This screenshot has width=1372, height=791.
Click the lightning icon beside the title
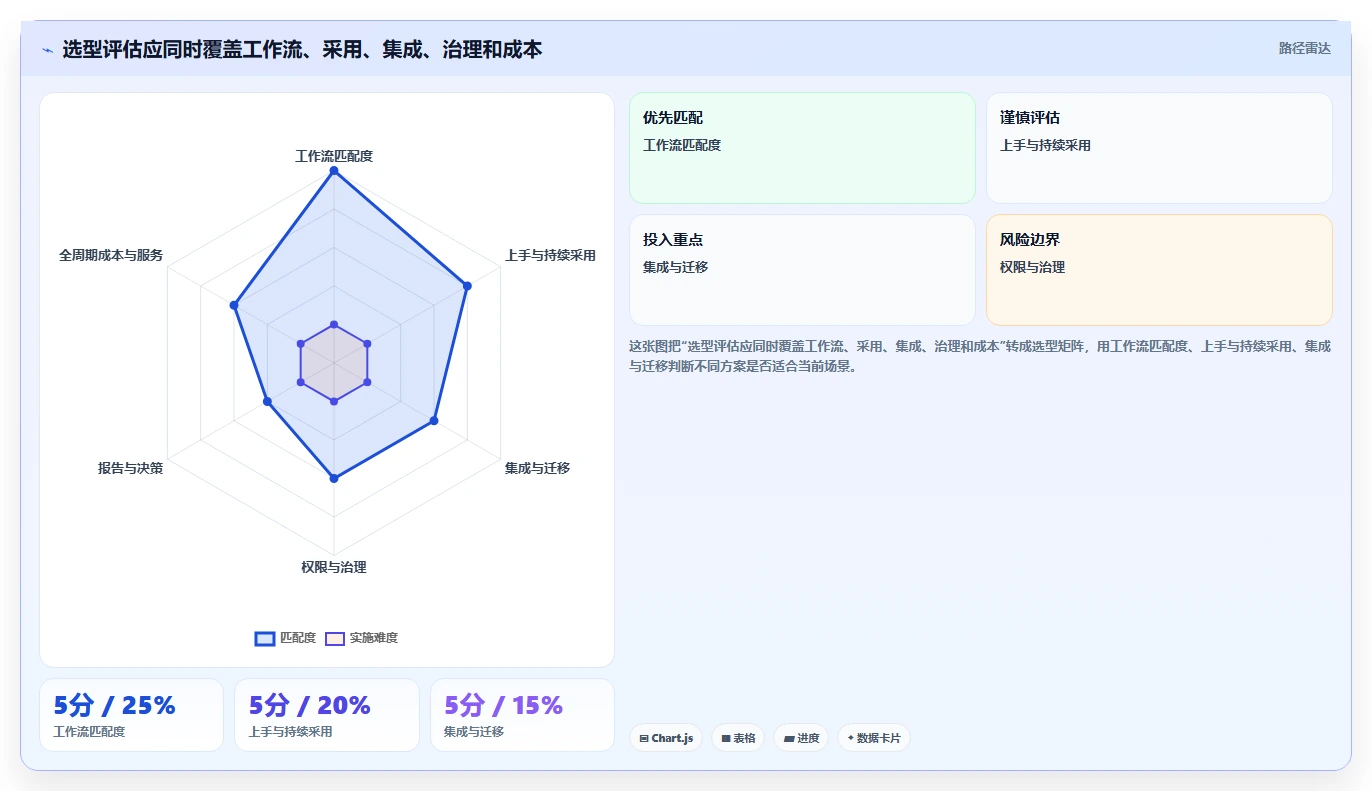(47, 49)
